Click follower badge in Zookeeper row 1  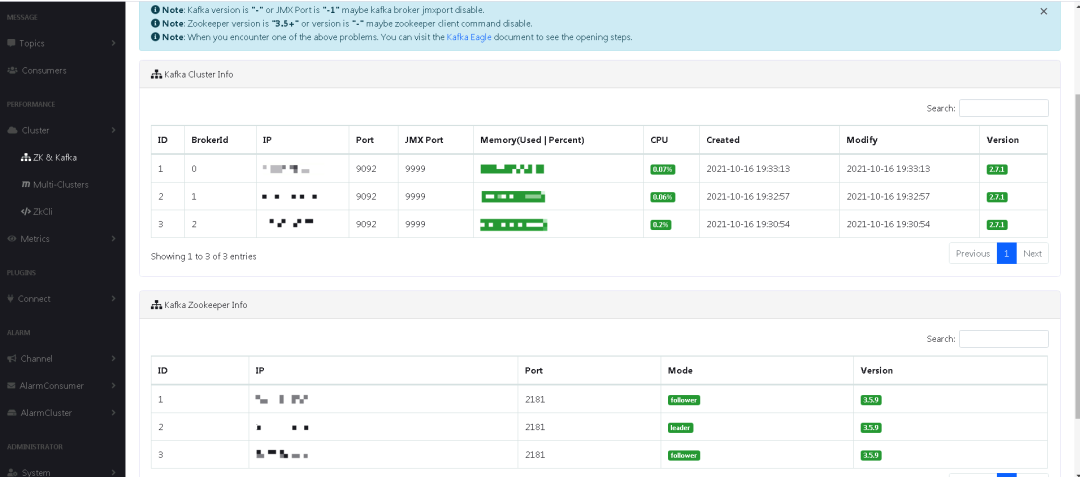pyautogui.click(x=684, y=400)
